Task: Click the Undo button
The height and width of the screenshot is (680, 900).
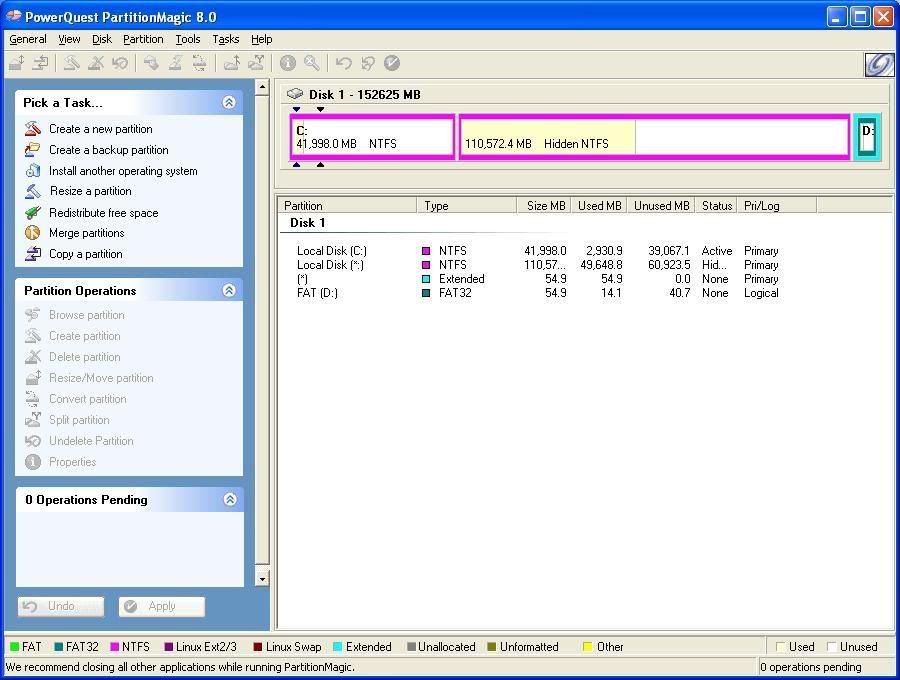Action: [61, 606]
